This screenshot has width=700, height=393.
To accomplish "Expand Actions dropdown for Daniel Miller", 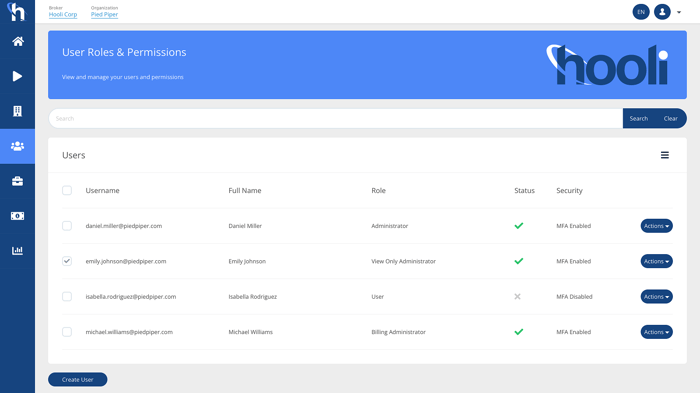I will point(656,226).
